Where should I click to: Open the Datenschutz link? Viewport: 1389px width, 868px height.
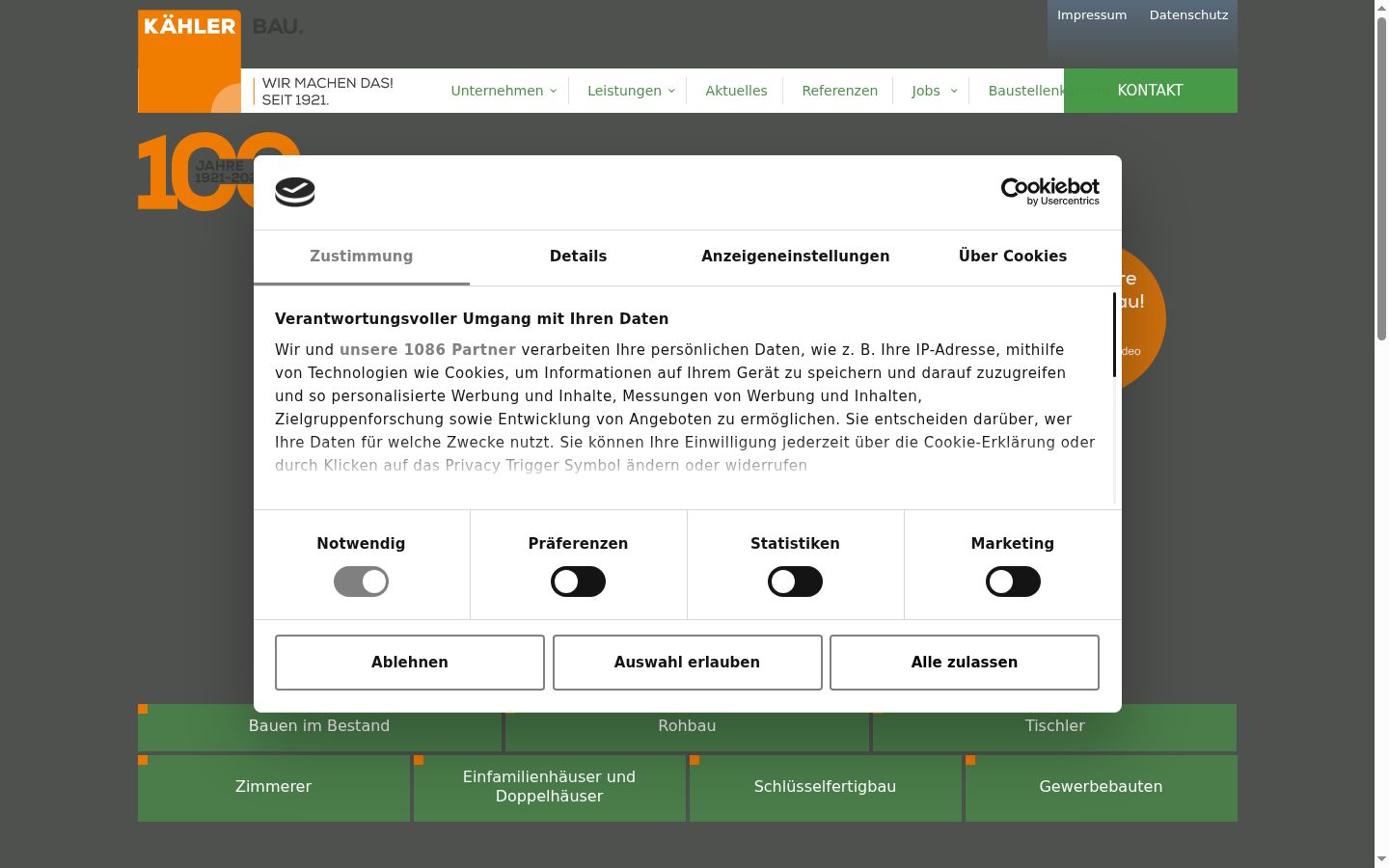click(x=1188, y=15)
